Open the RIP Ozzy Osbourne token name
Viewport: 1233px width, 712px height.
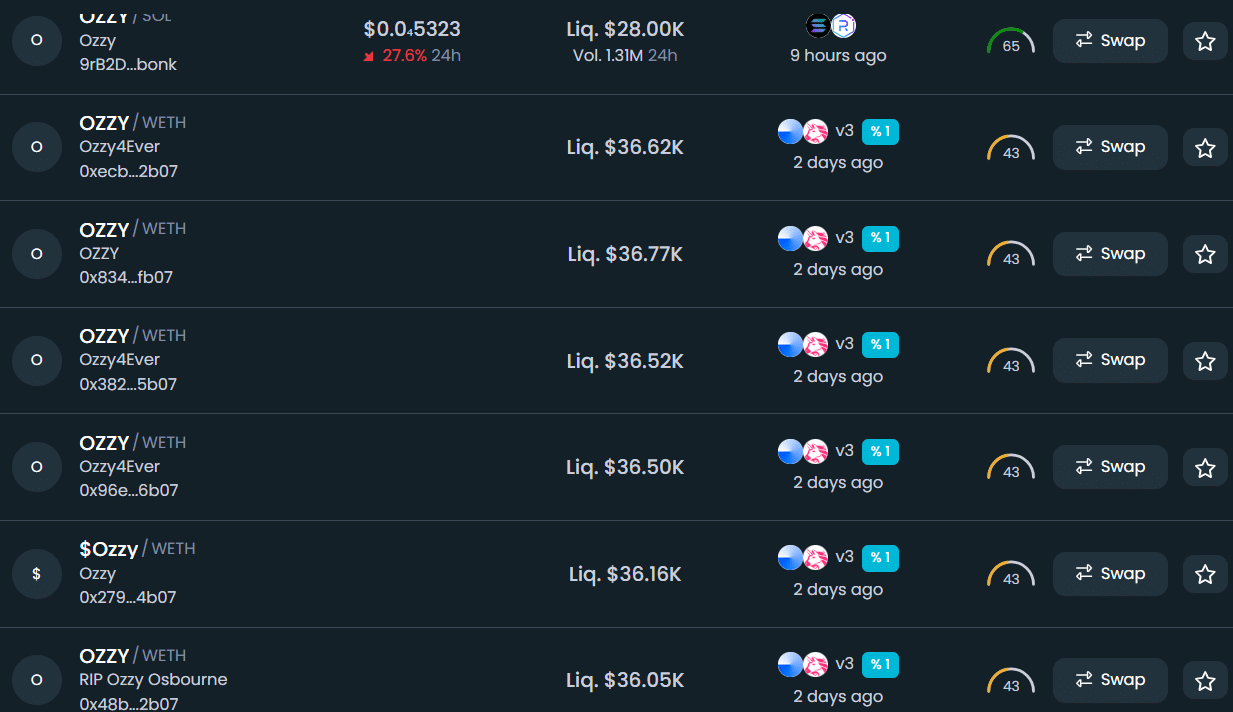tap(153, 680)
